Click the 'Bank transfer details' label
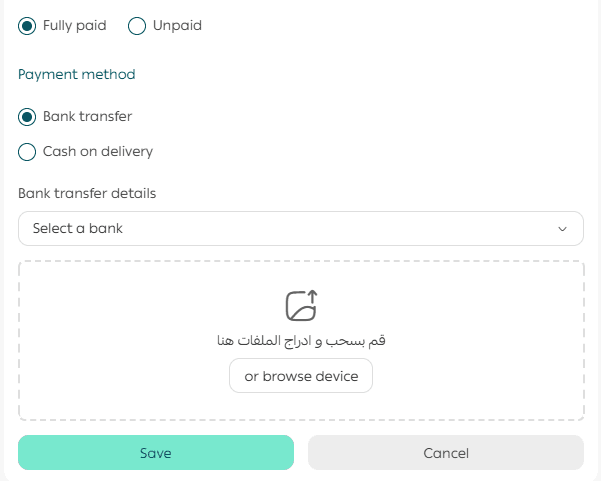This screenshot has height=481, width=601. (x=87, y=193)
